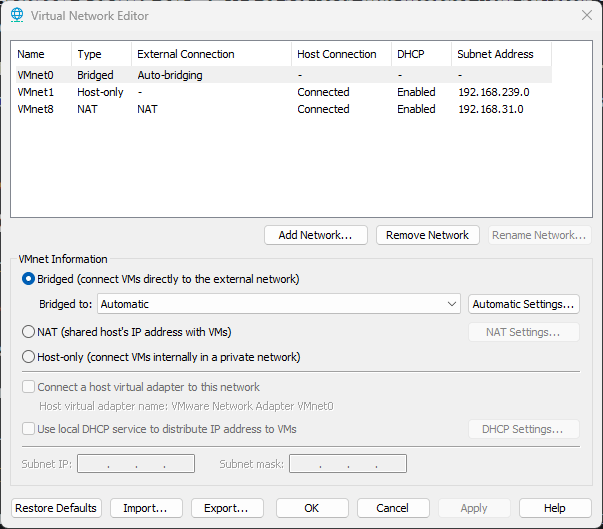Open Help for network editor

tap(555, 508)
